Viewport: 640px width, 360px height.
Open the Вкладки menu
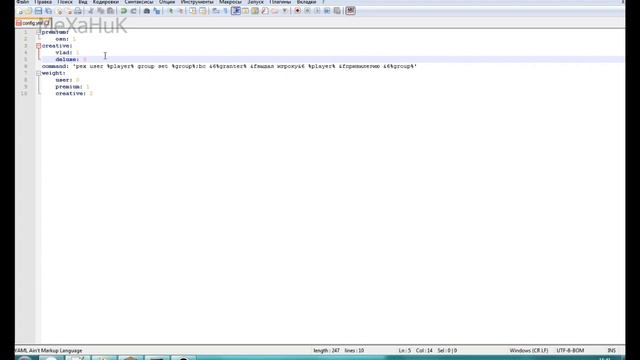coord(307,2)
